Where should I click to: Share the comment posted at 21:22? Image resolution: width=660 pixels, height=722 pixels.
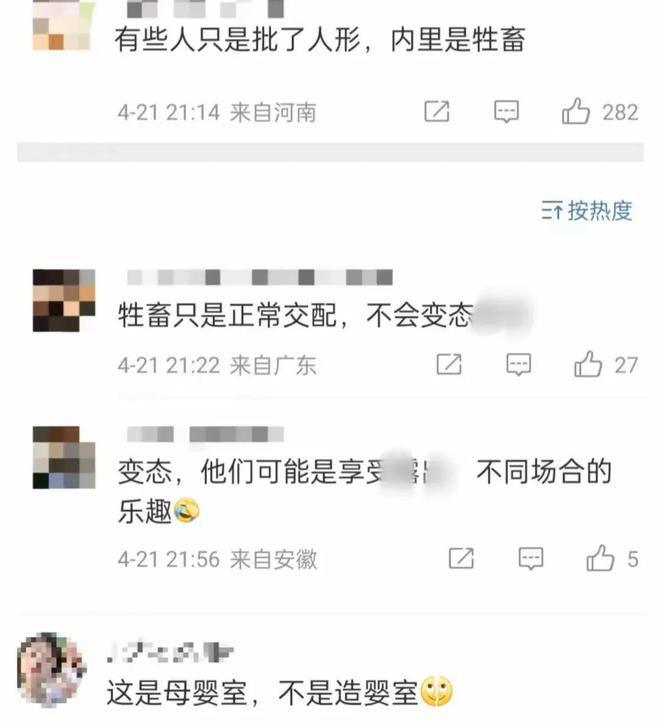click(x=449, y=364)
